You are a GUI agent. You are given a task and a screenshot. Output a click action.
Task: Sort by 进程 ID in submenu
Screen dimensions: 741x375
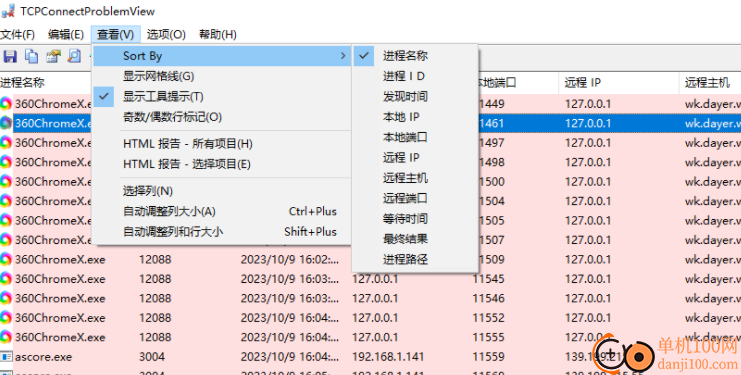415,76
